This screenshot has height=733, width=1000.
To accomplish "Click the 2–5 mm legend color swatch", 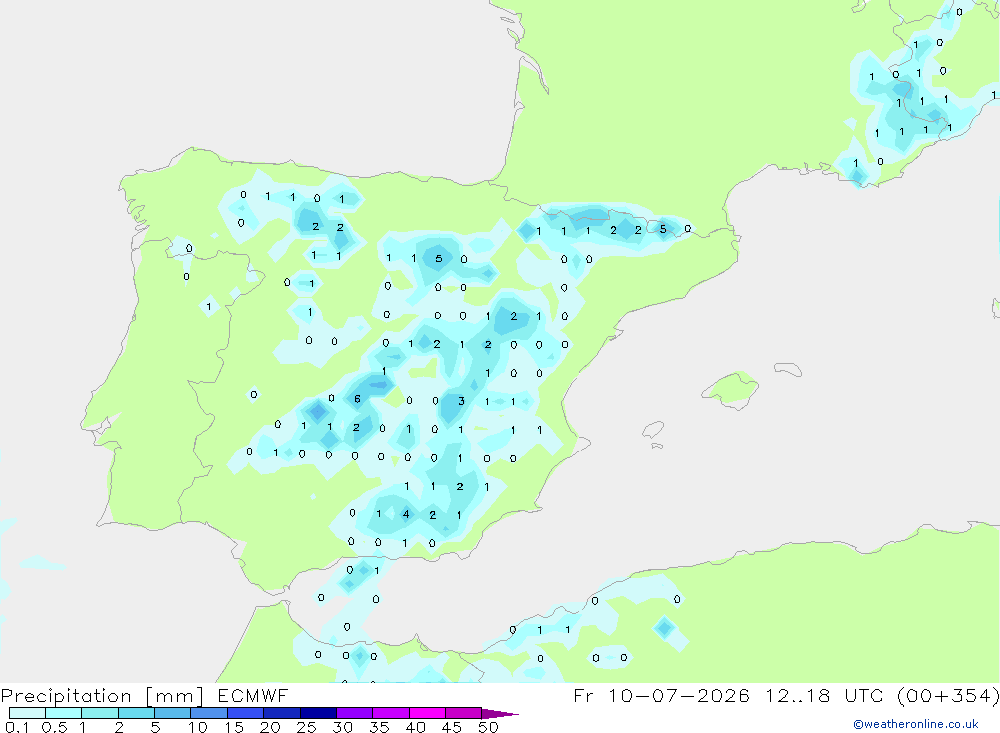I will [x=136, y=713].
